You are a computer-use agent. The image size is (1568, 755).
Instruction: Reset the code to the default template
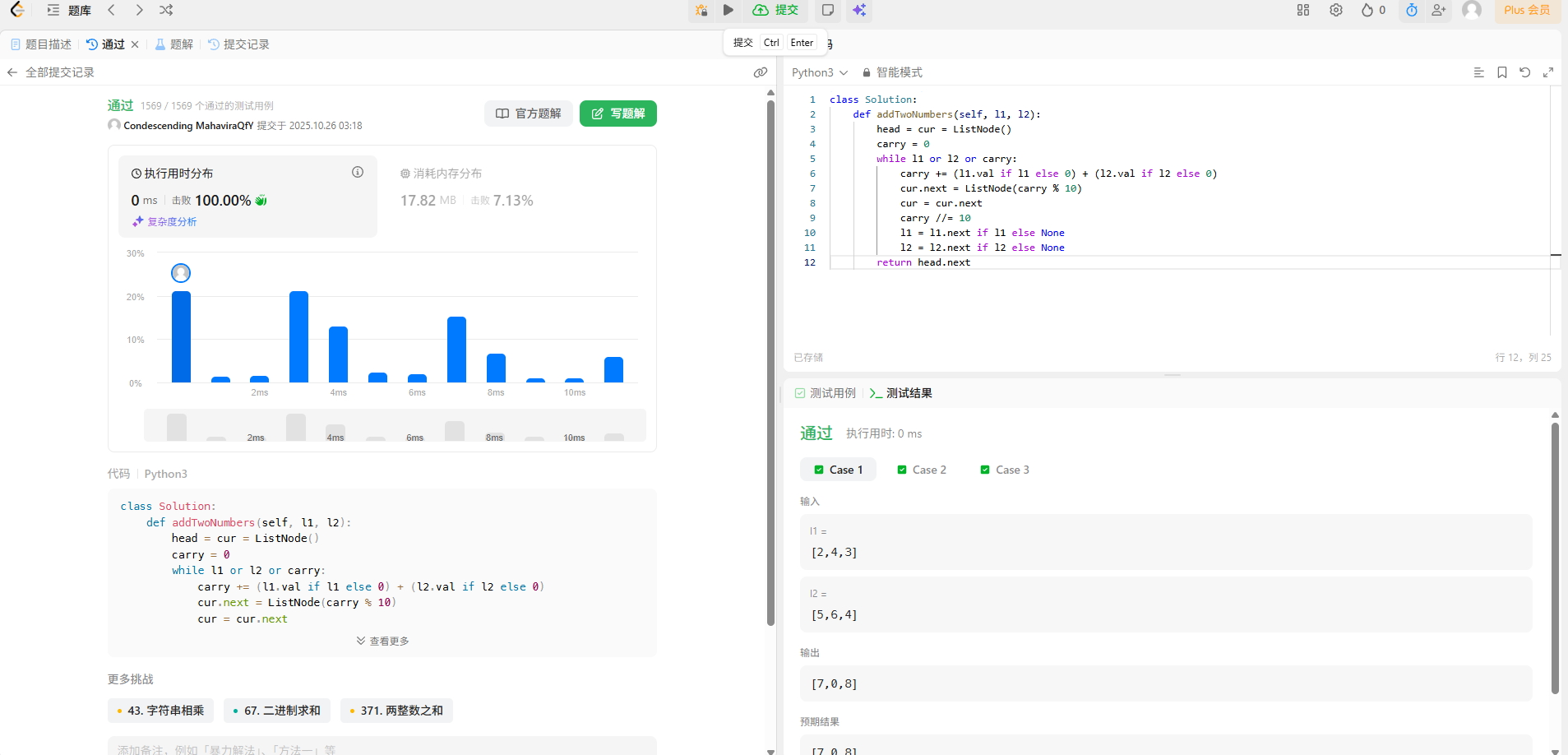tap(1525, 72)
